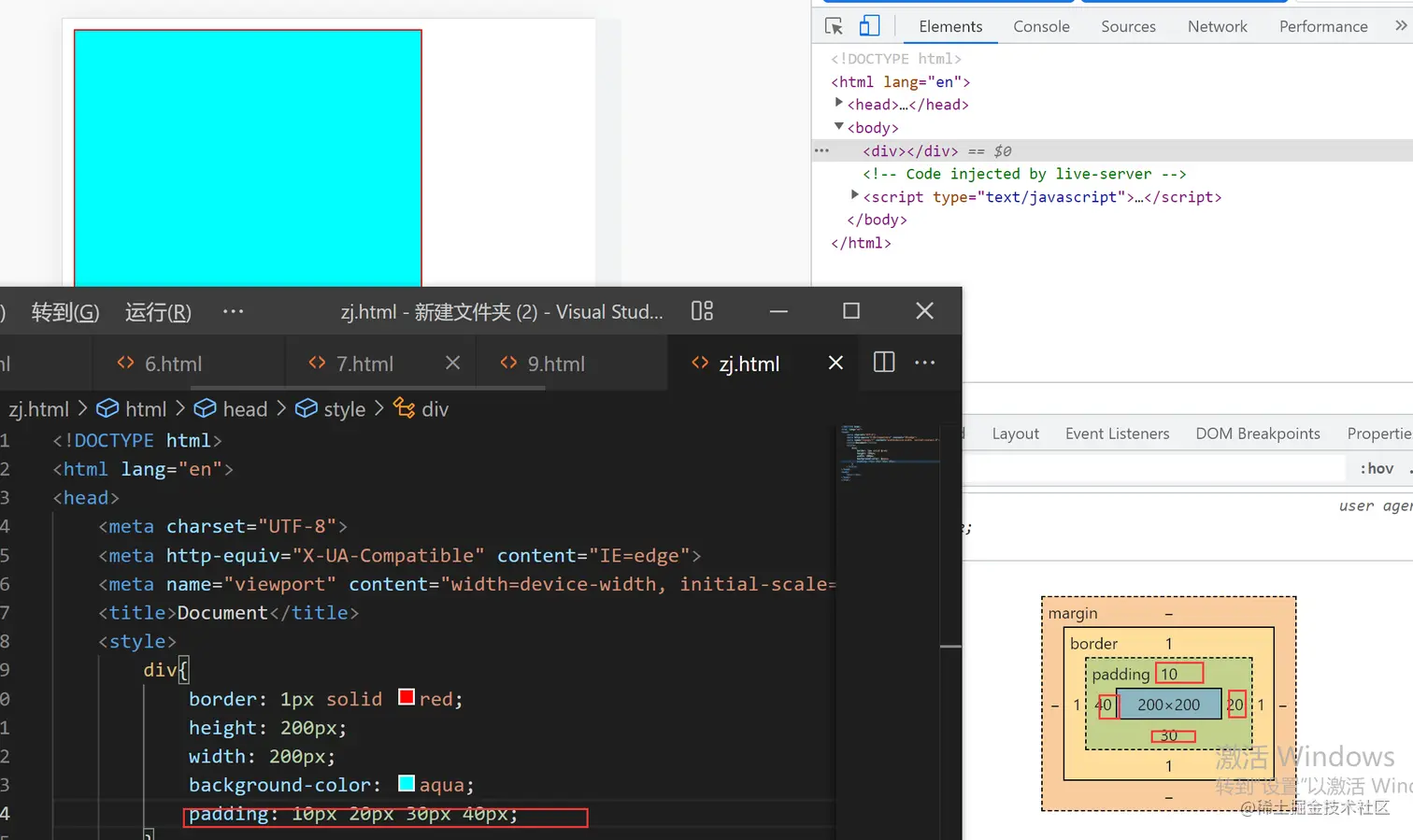The width and height of the screenshot is (1413, 840).
Task: Minimize the Visual Studio Code window
Action: 778,310
